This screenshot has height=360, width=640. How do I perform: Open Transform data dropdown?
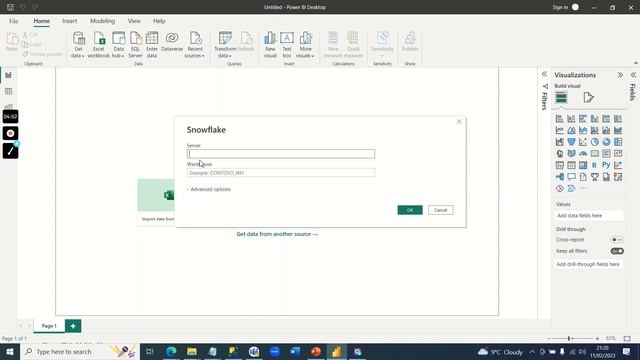[225, 45]
